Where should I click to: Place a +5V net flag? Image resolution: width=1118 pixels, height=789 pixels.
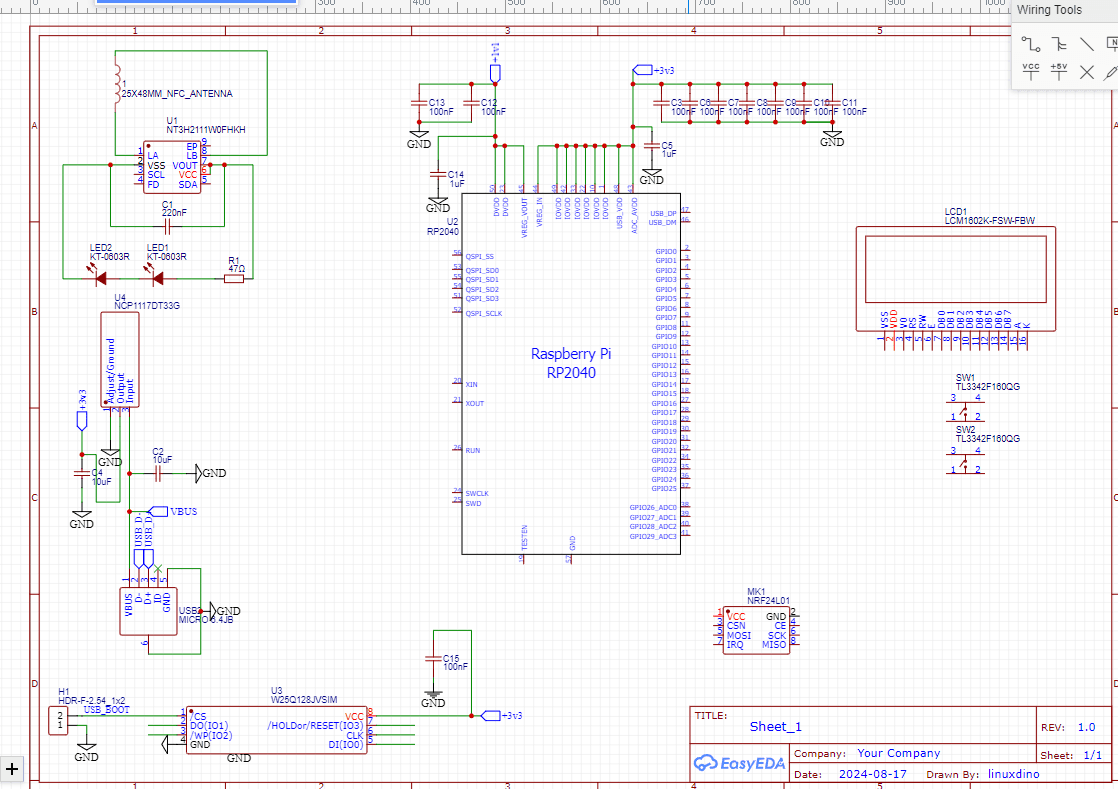click(1059, 71)
